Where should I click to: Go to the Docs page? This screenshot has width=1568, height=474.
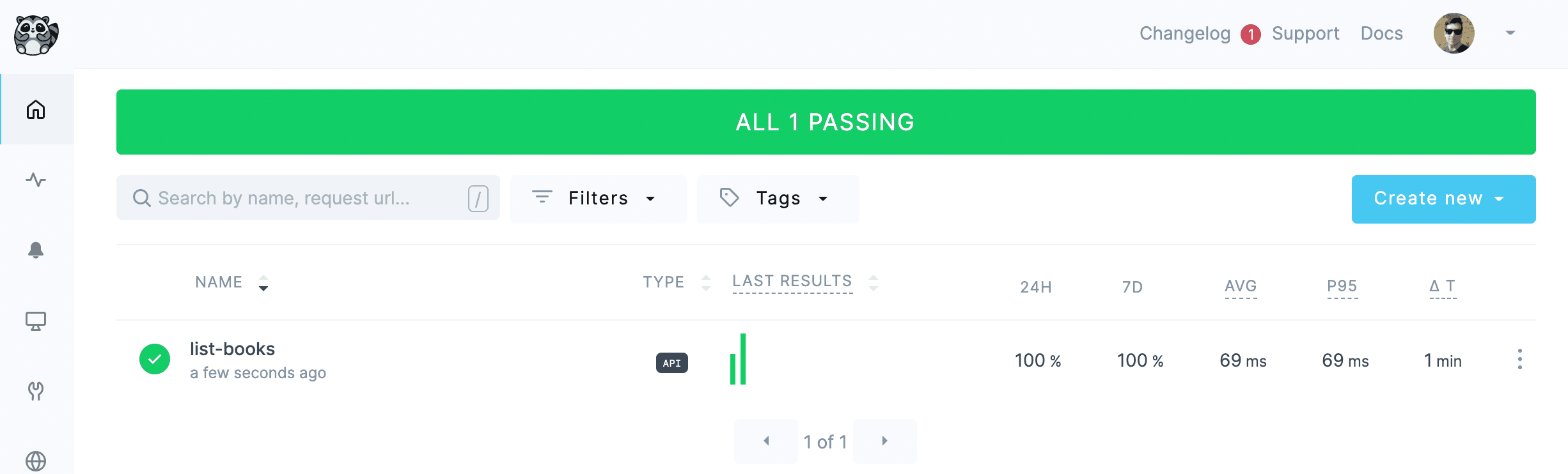point(1381,33)
